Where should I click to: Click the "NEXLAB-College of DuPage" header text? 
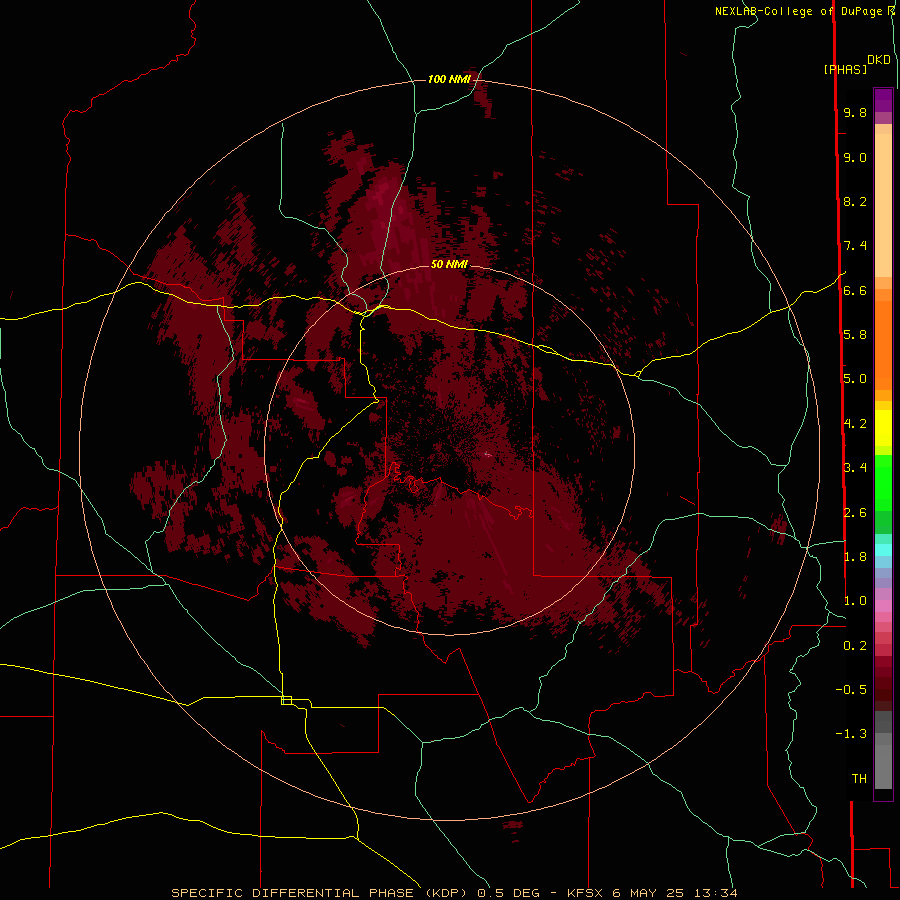800,11
